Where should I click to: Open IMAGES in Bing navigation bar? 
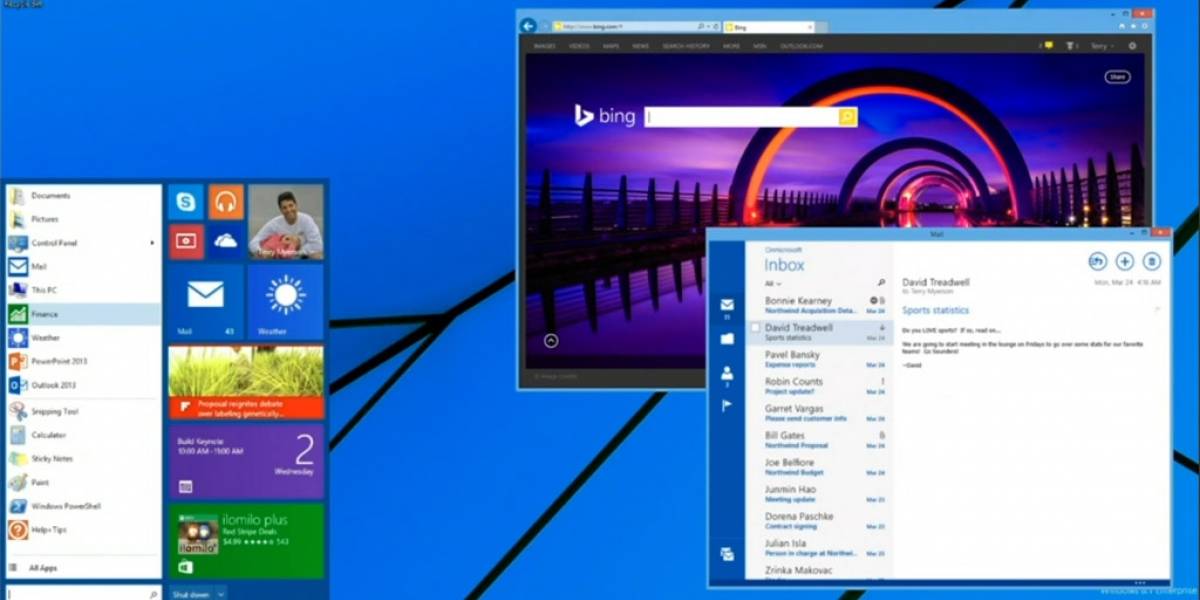tap(544, 46)
